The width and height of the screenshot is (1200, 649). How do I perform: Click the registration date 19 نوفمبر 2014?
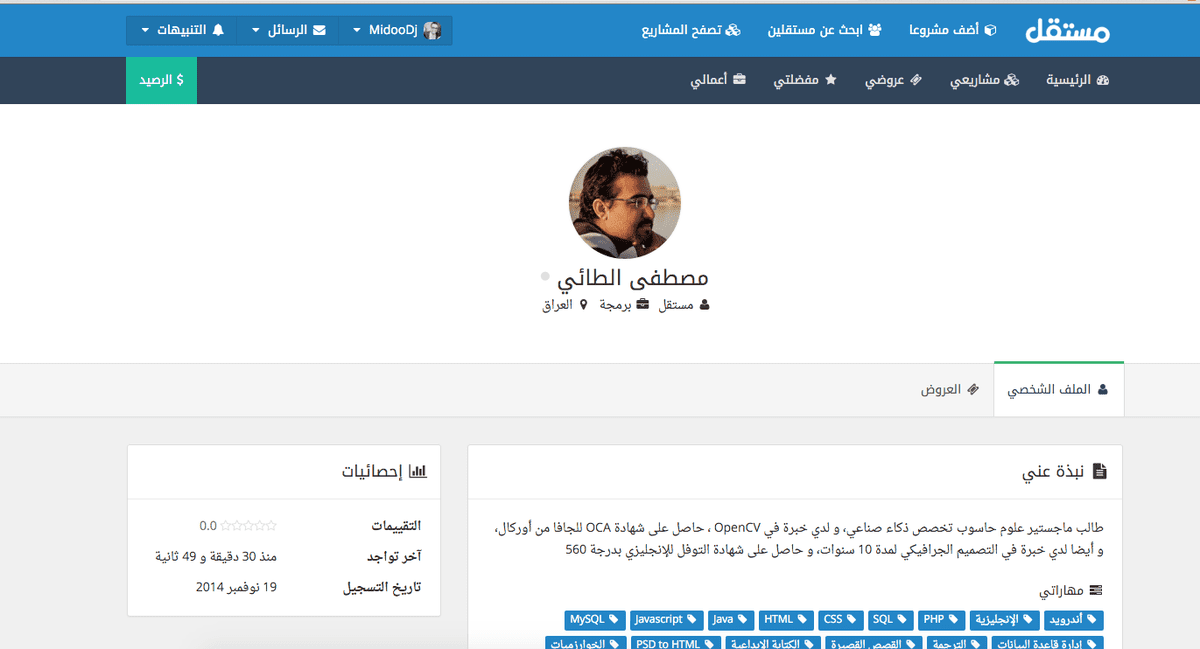[x=236, y=587]
